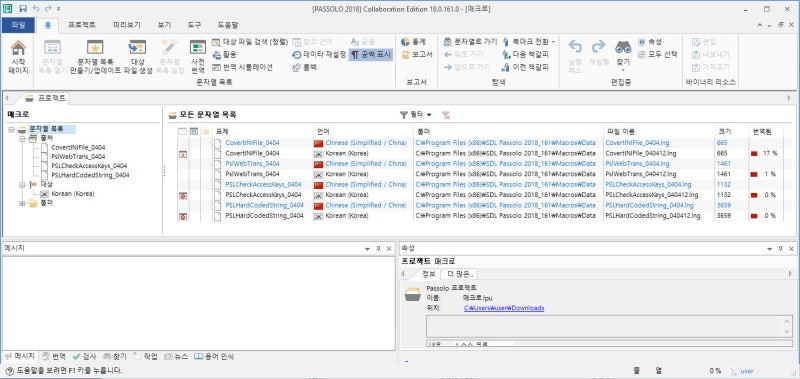Toggle 공백 표시 whitespace display

tap(370, 55)
